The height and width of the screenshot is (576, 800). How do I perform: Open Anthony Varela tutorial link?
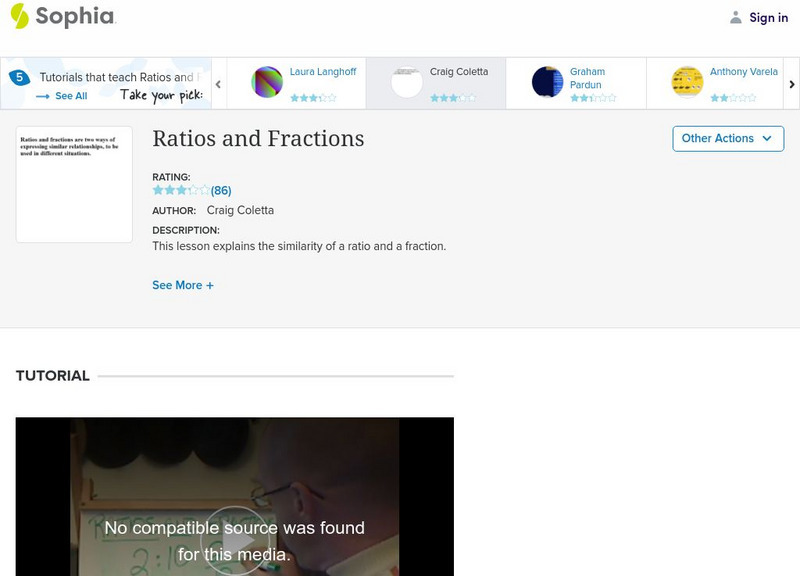coord(743,72)
